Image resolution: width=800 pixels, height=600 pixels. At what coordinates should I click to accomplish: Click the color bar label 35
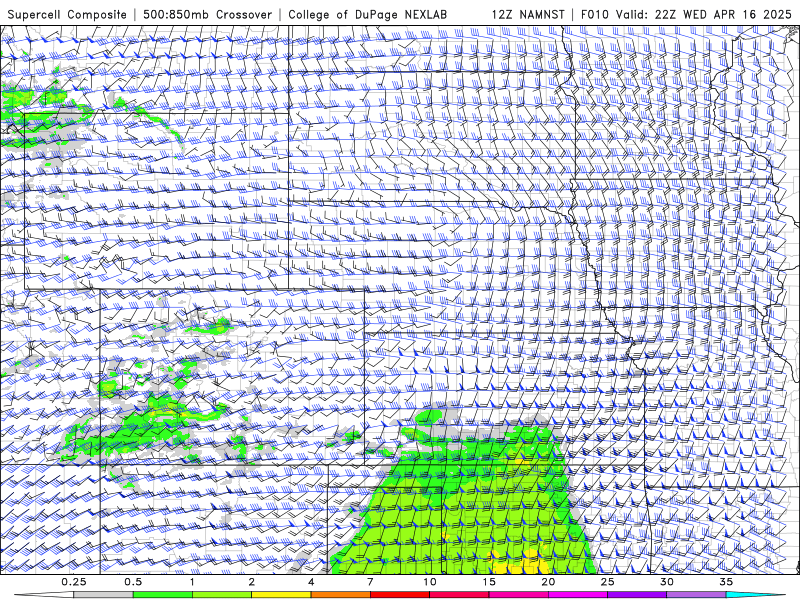pyautogui.click(x=726, y=582)
